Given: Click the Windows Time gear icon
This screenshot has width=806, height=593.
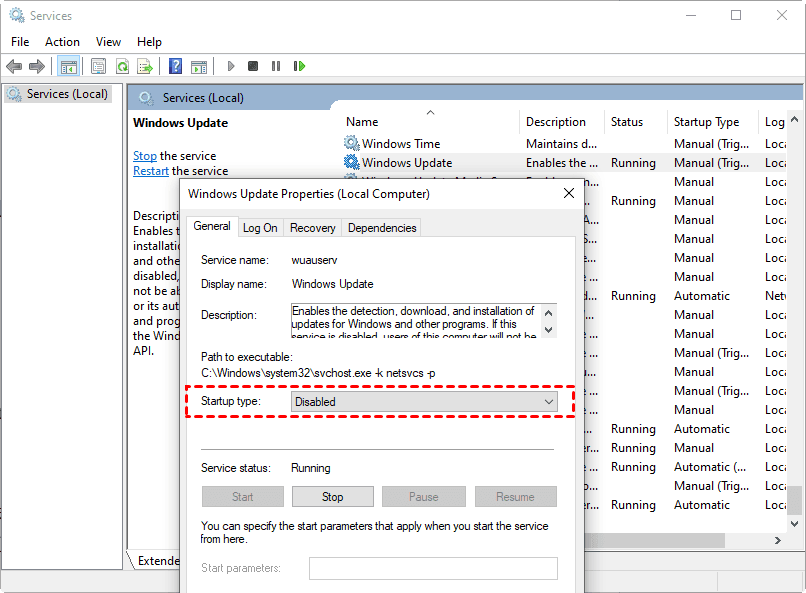Looking at the screenshot, I should click(x=351, y=143).
